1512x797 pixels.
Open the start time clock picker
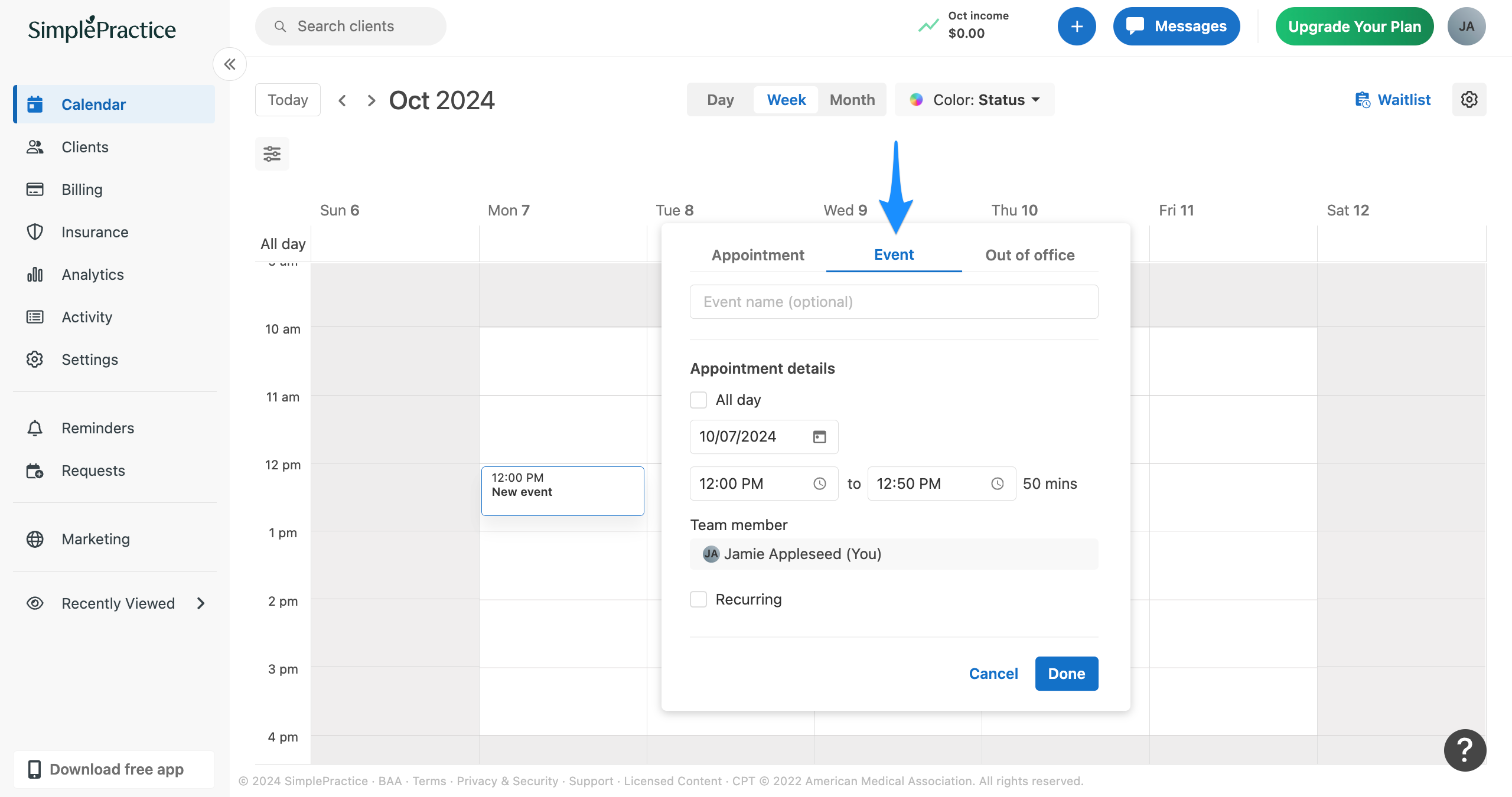coord(820,484)
